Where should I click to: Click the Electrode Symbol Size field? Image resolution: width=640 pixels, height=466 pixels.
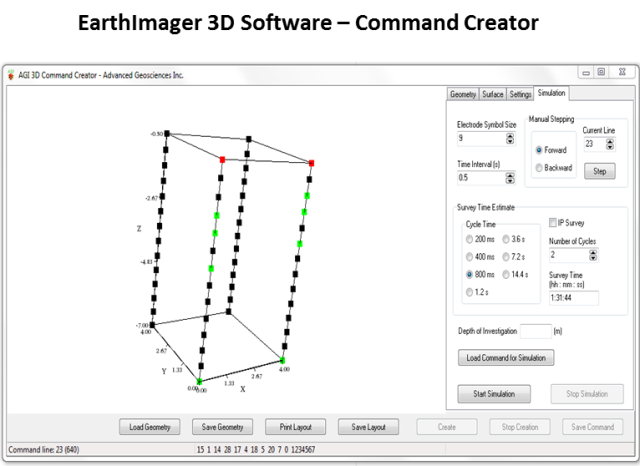click(x=481, y=138)
